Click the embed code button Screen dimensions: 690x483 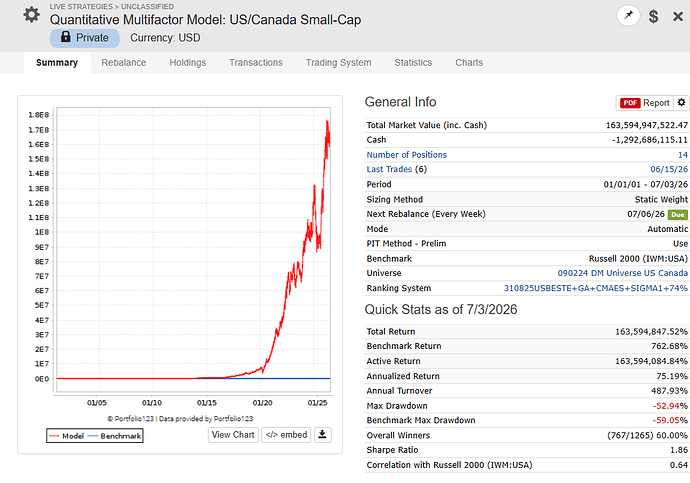(286, 435)
